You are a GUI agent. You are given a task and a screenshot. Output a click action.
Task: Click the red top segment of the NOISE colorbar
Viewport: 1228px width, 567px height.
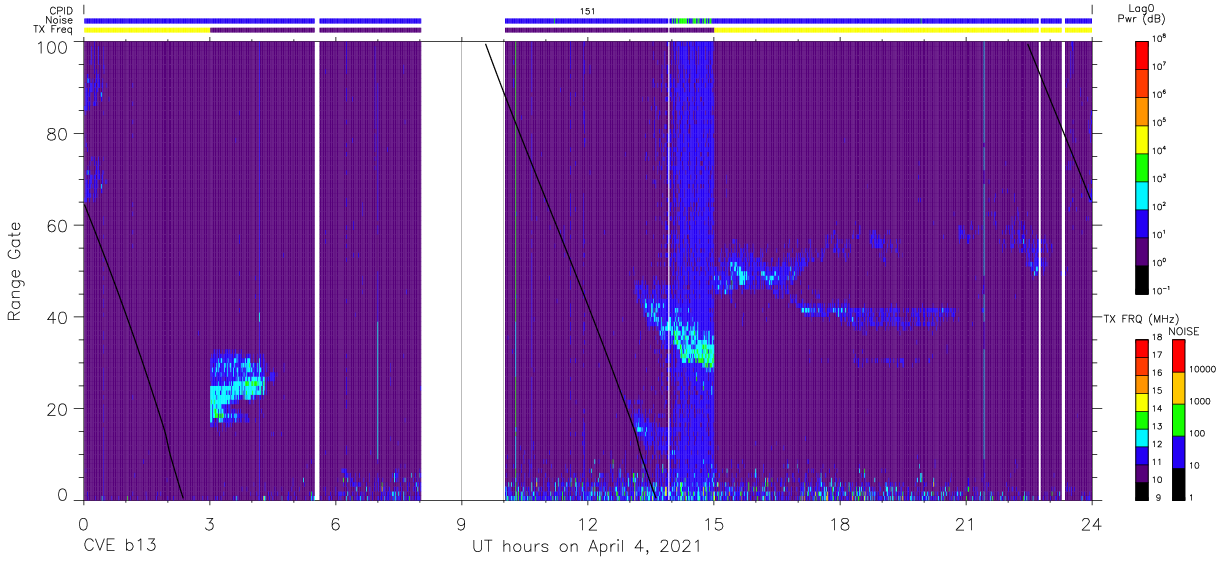[1178, 356]
